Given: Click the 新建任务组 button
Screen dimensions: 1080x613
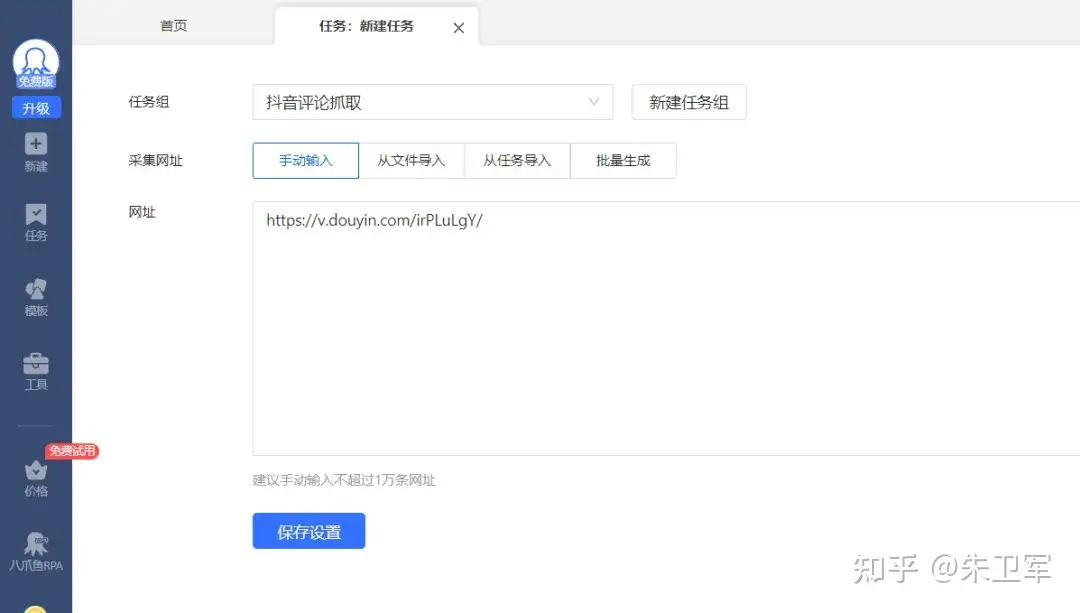Looking at the screenshot, I should point(689,102).
